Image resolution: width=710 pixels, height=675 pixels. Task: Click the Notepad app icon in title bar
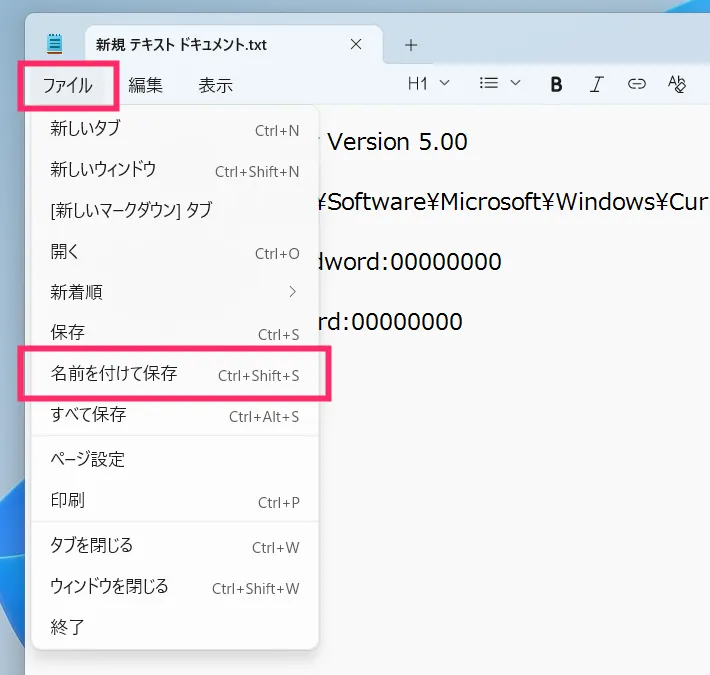[x=55, y=44]
